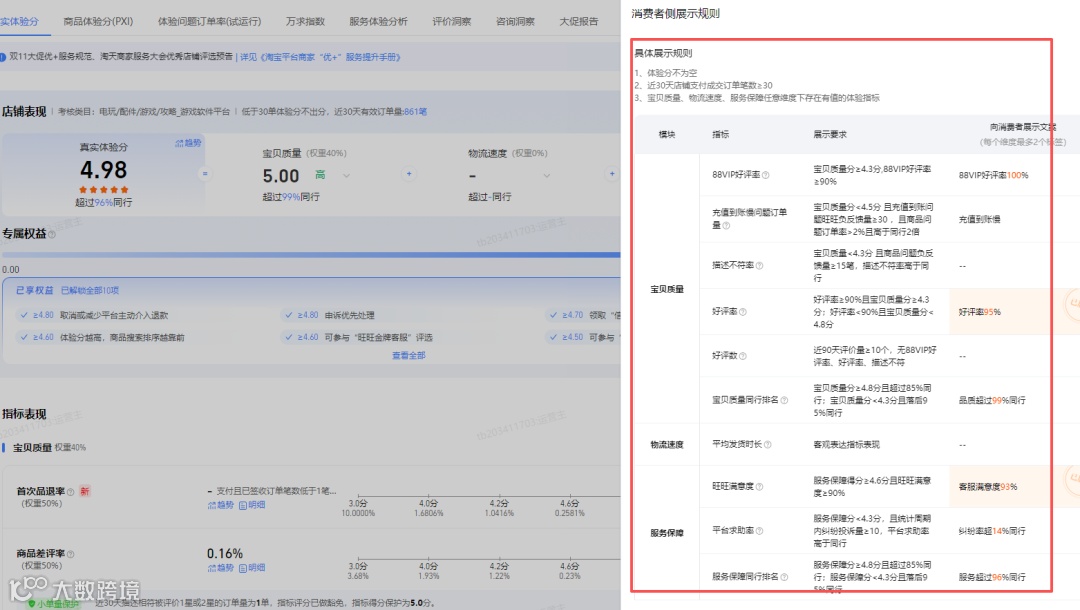Open 趋势 trend for 首次品退率

[x=221, y=505]
